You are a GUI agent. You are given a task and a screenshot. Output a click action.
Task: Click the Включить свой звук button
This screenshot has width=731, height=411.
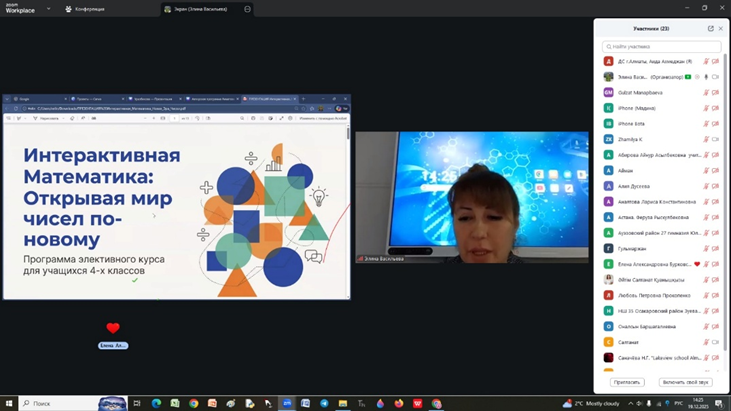686,382
